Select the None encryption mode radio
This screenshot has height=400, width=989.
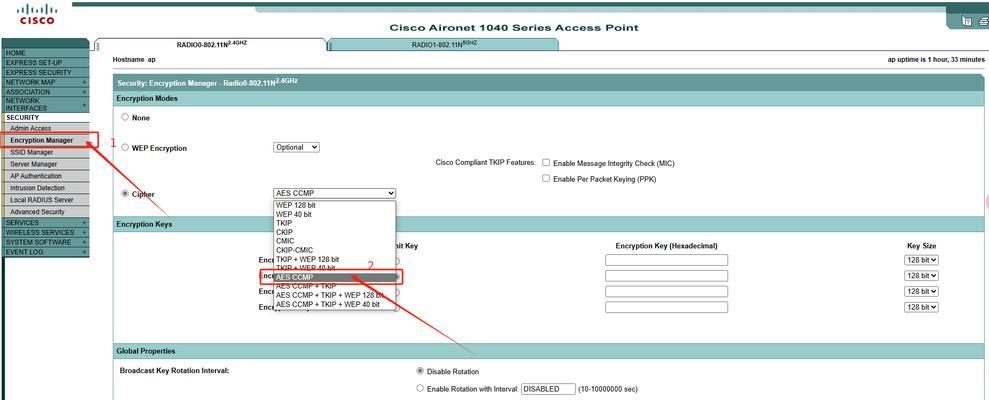pos(125,117)
